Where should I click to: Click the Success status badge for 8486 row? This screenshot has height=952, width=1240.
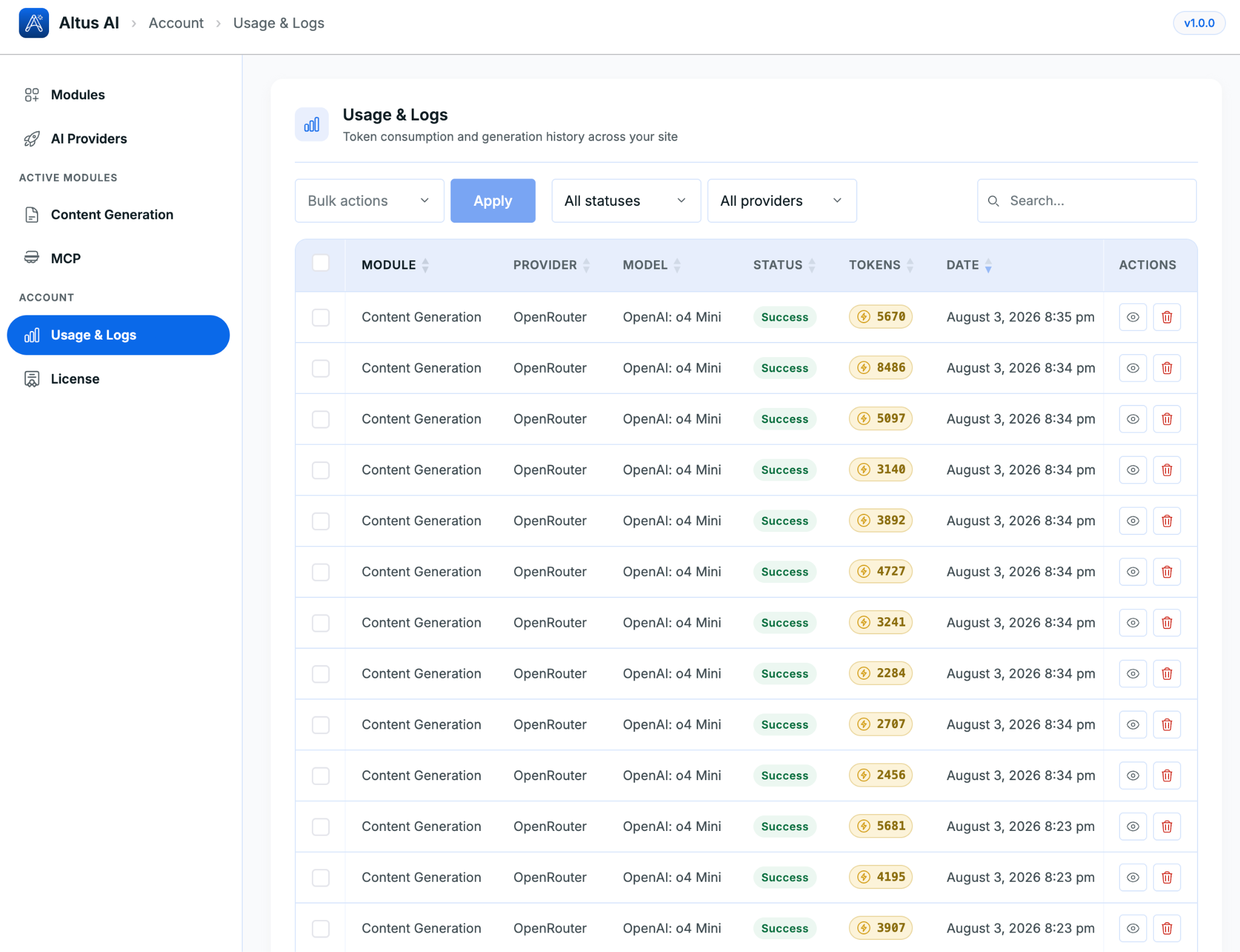coord(785,368)
